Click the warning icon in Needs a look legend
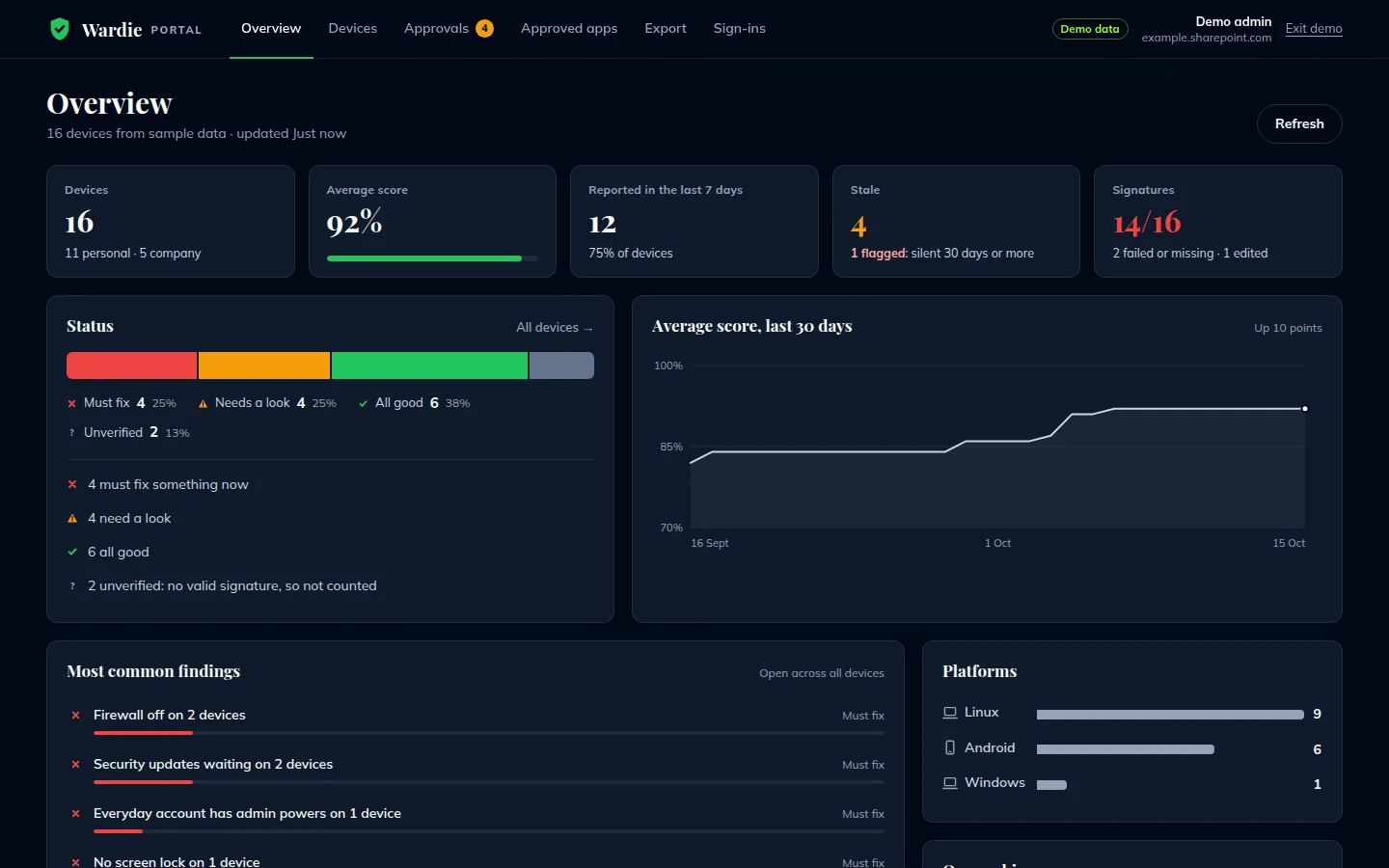The height and width of the screenshot is (868, 1389). [x=203, y=403]
